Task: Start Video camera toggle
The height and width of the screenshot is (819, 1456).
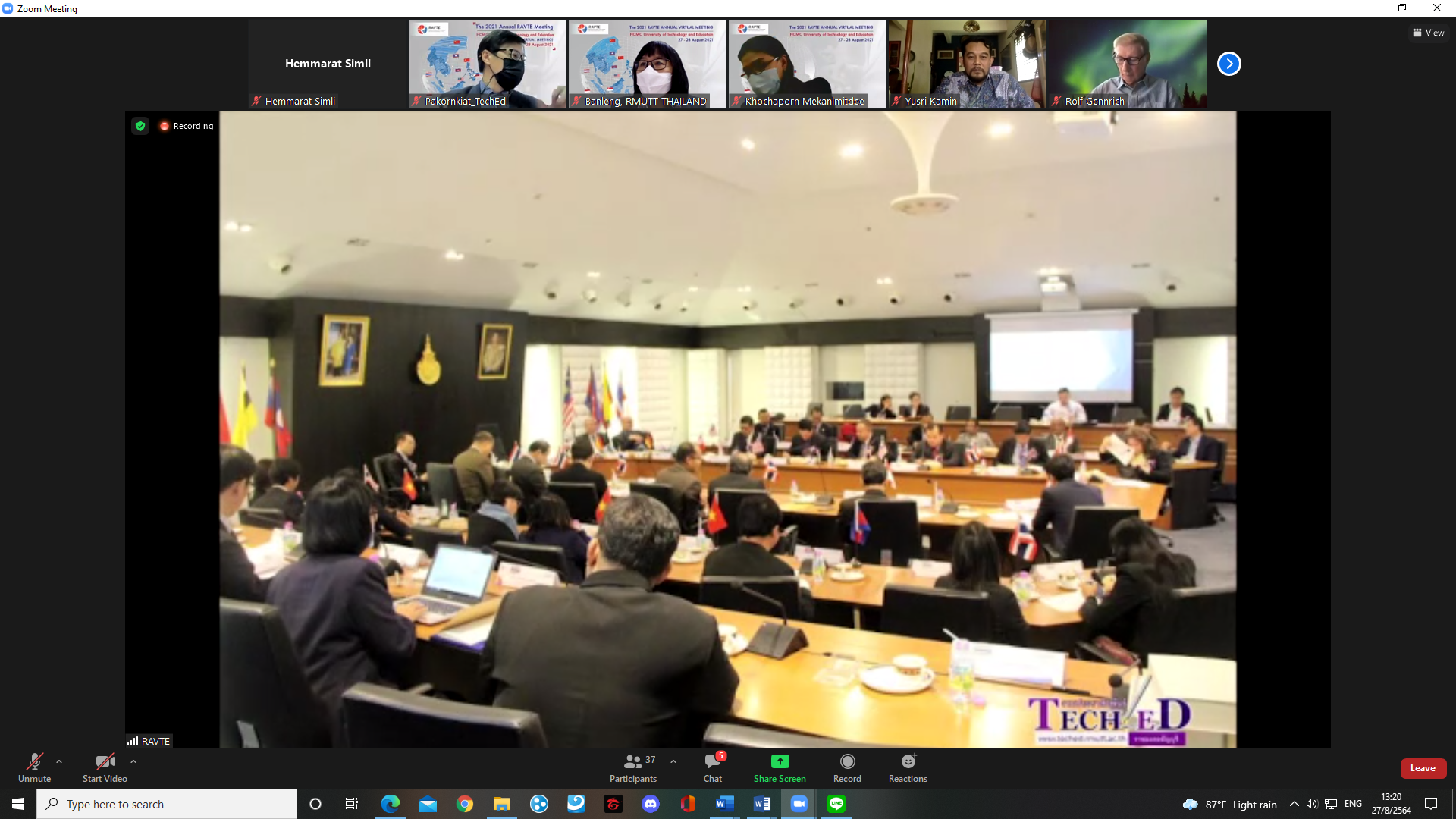Action: [105, 767]
